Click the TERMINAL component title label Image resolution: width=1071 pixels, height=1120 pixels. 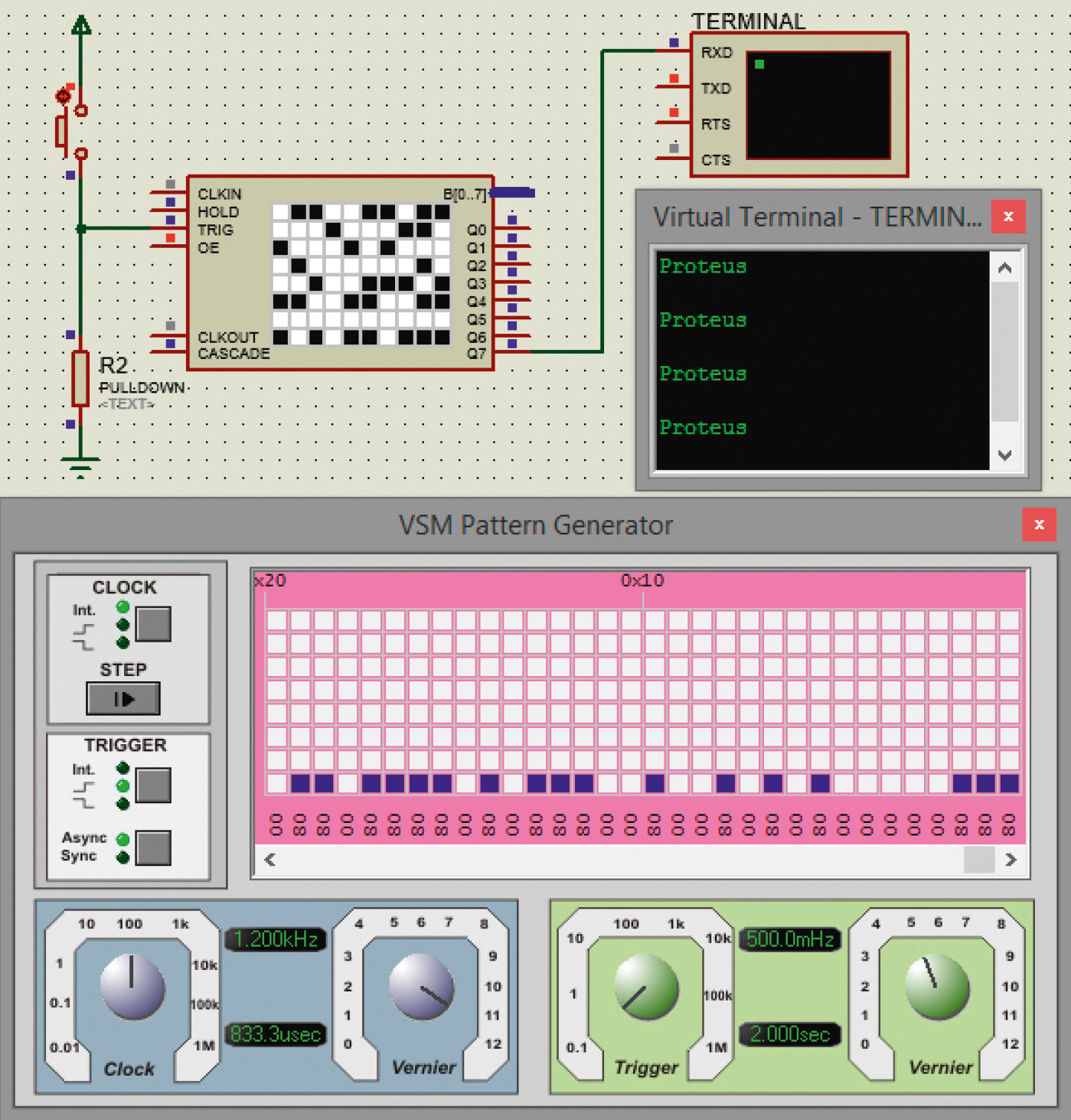pos(749,21)
